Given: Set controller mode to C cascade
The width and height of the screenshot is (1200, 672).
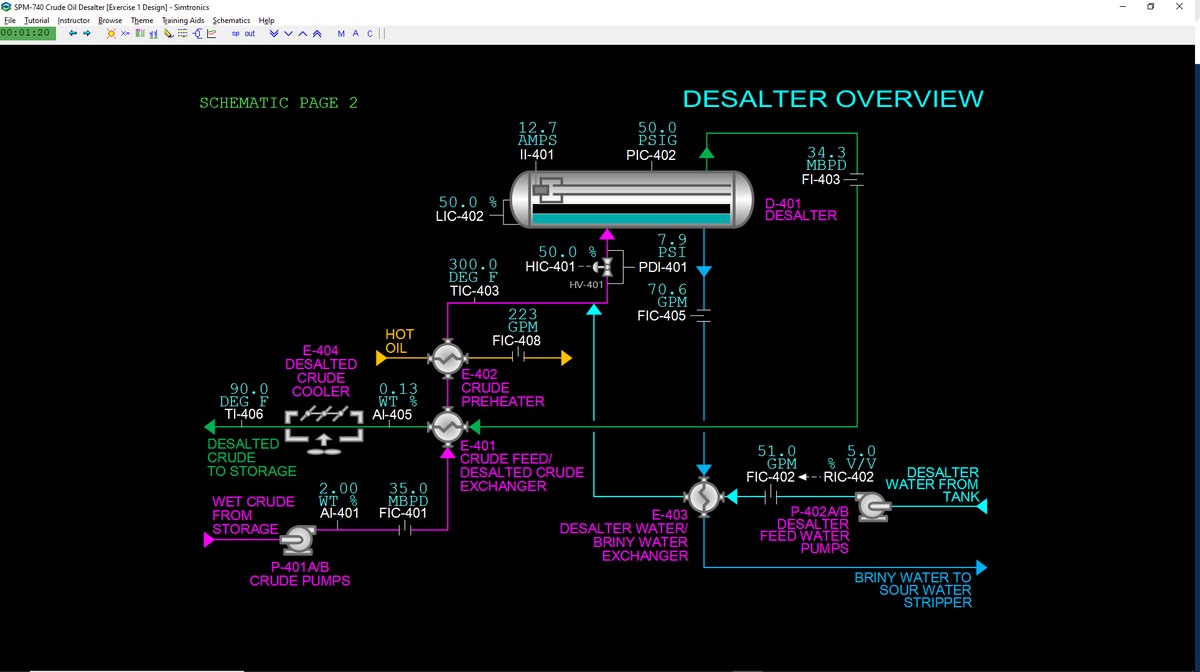Looking at the screenshot, I should [370, 33].
